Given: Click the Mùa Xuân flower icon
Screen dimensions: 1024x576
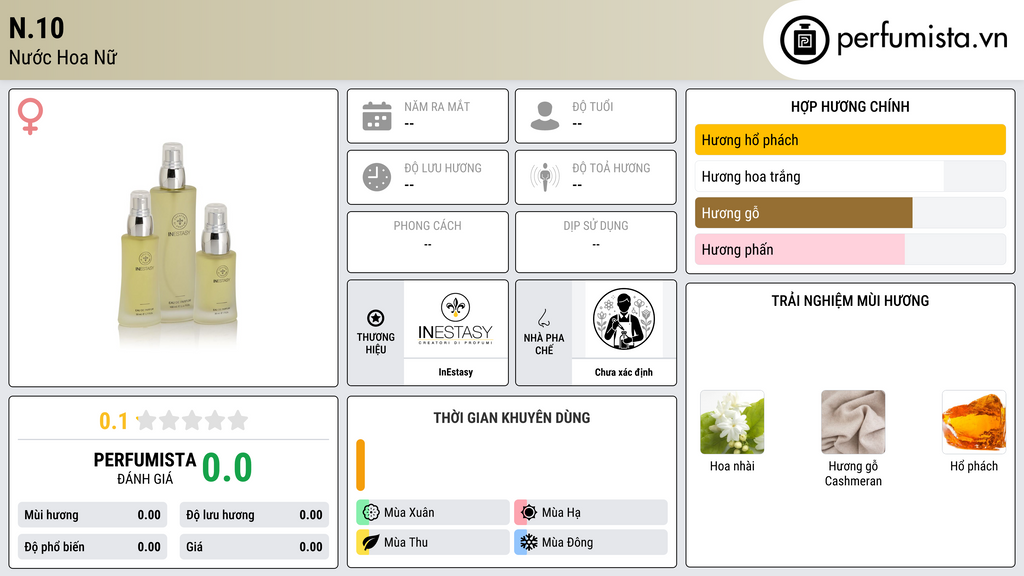Looking at the screenshot, I should coord(371,513).
